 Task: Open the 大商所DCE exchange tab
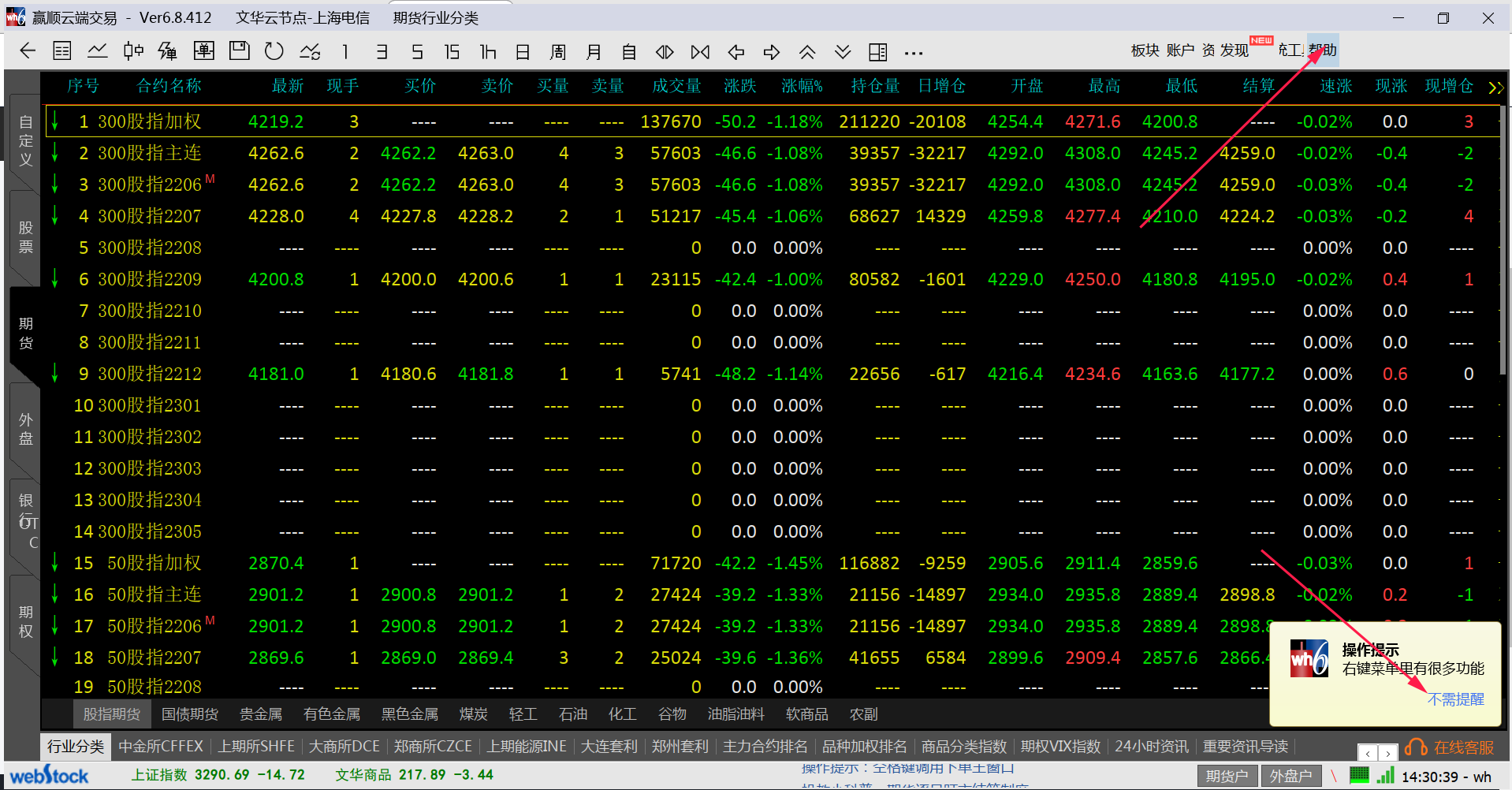pos(344,747)
